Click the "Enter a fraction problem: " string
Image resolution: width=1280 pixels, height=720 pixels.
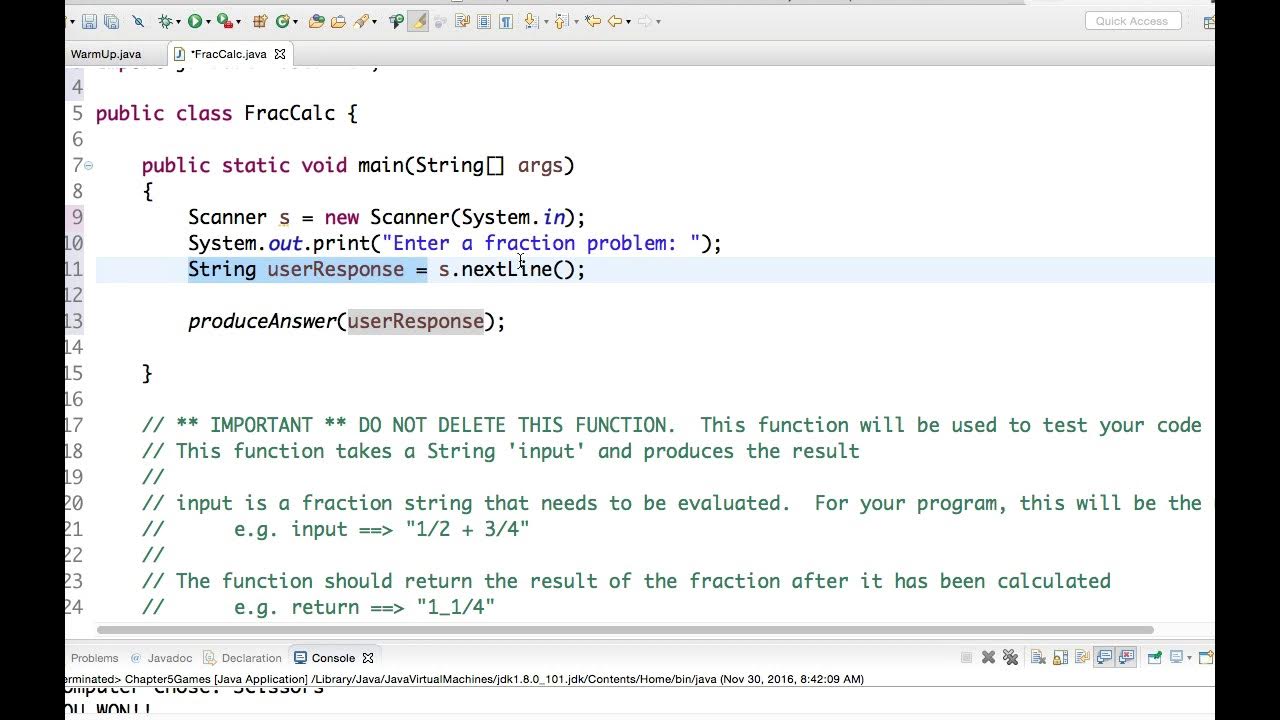point(540,243)
